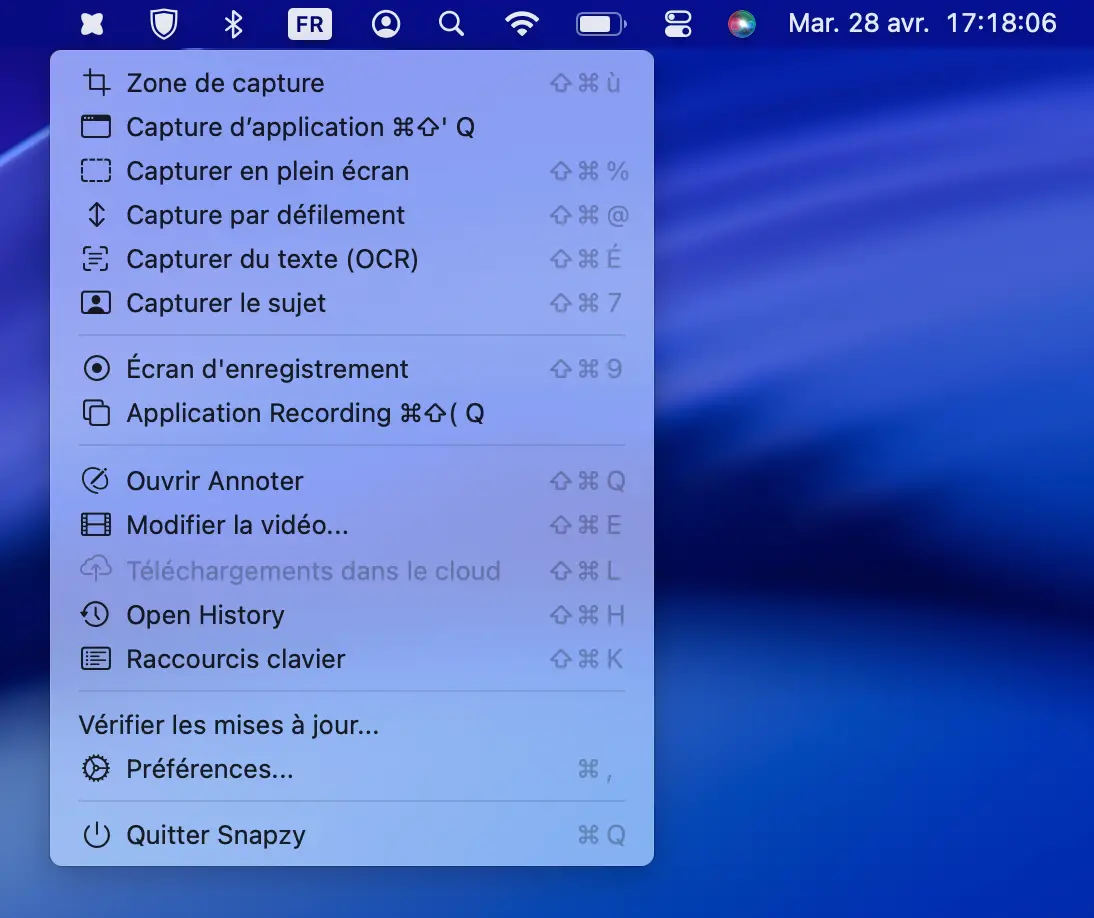Select Open History
1094x918 pixels.
352,615
